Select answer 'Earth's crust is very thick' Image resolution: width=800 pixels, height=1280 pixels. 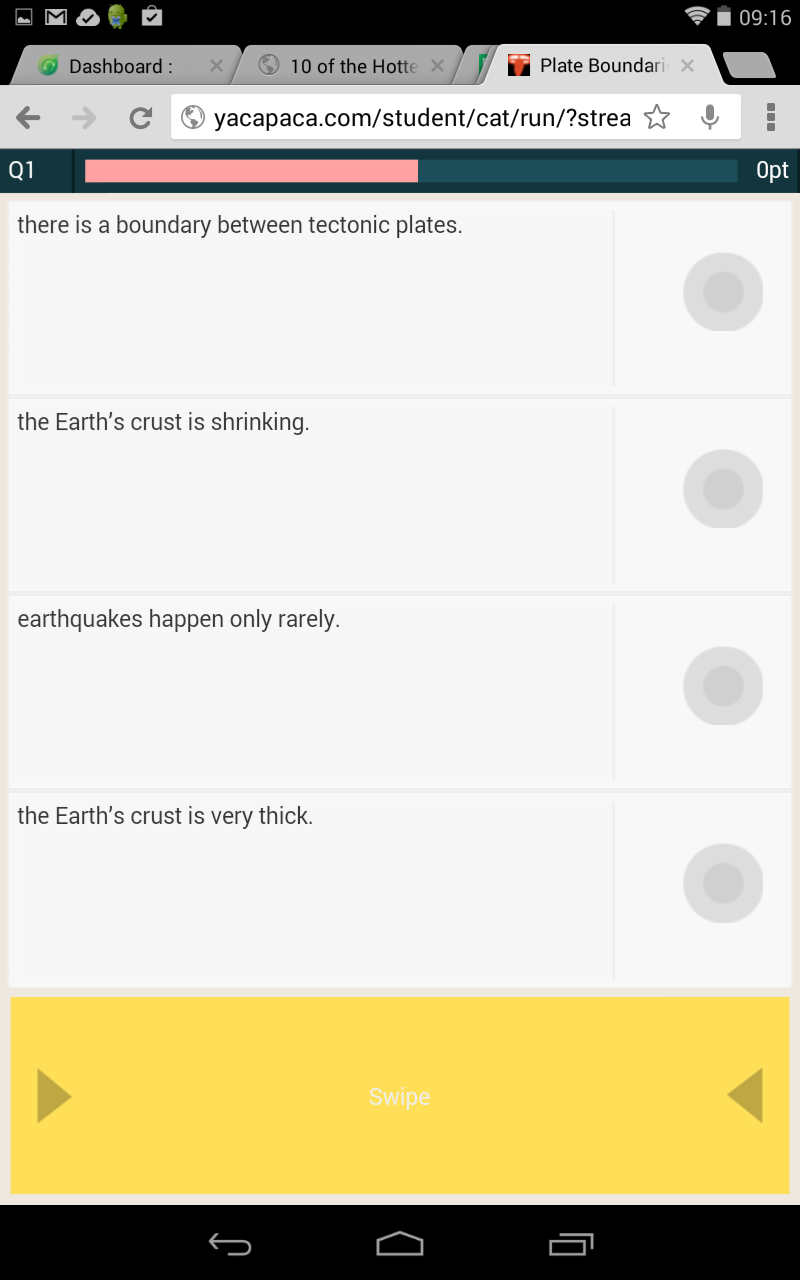[722, 883]
